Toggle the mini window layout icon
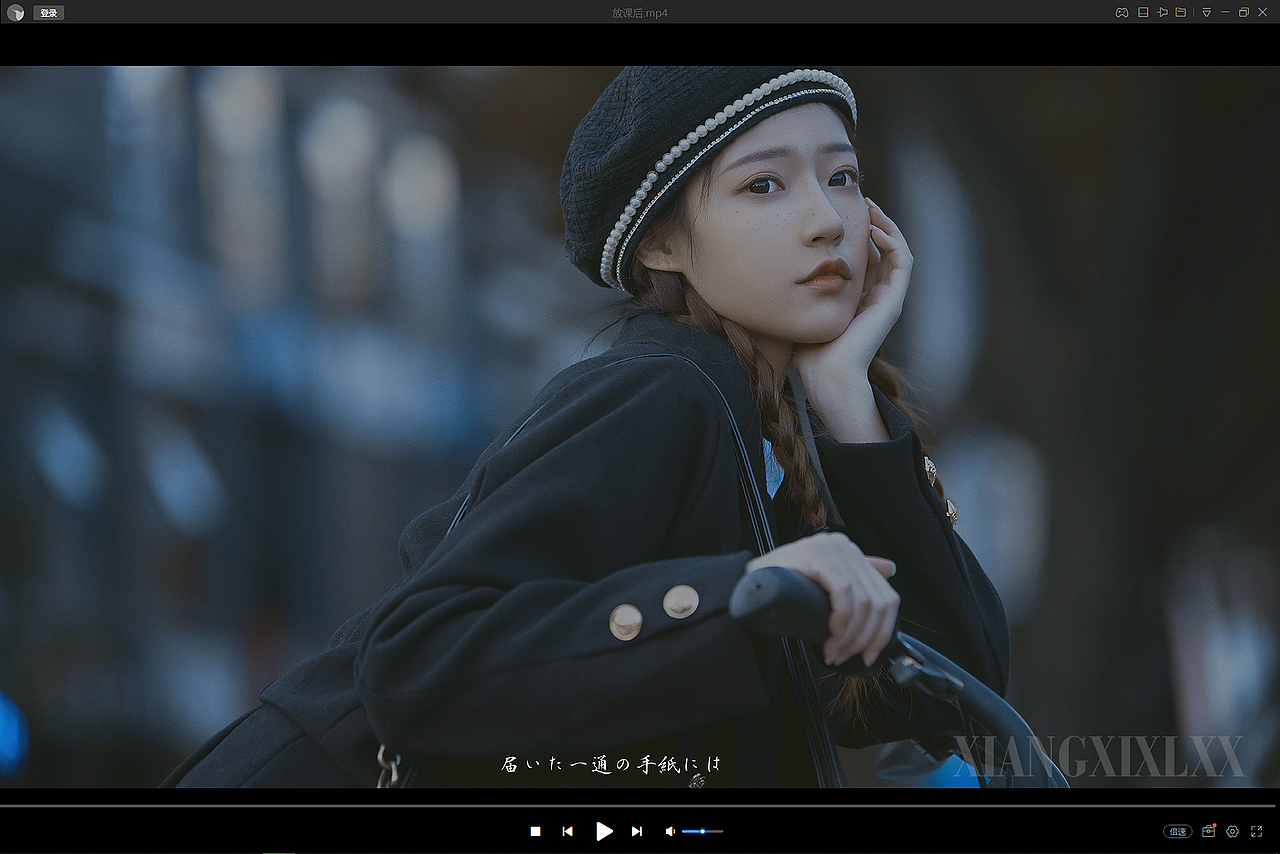Image resolution: width=1280 pixels, height=854 pixels. coord(1143,12)
